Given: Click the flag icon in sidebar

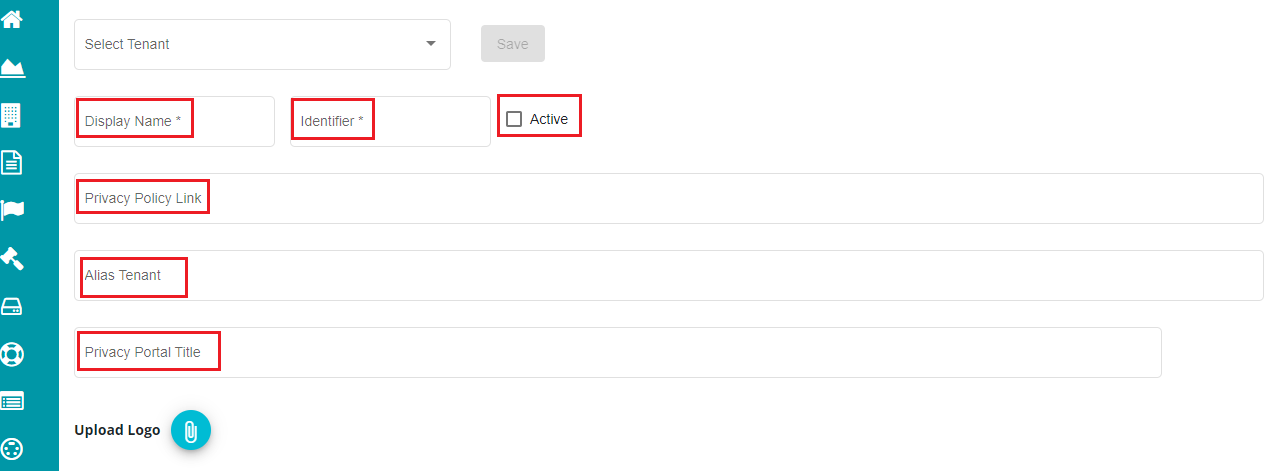Looking at the screenshot, I should coord(12,210).
